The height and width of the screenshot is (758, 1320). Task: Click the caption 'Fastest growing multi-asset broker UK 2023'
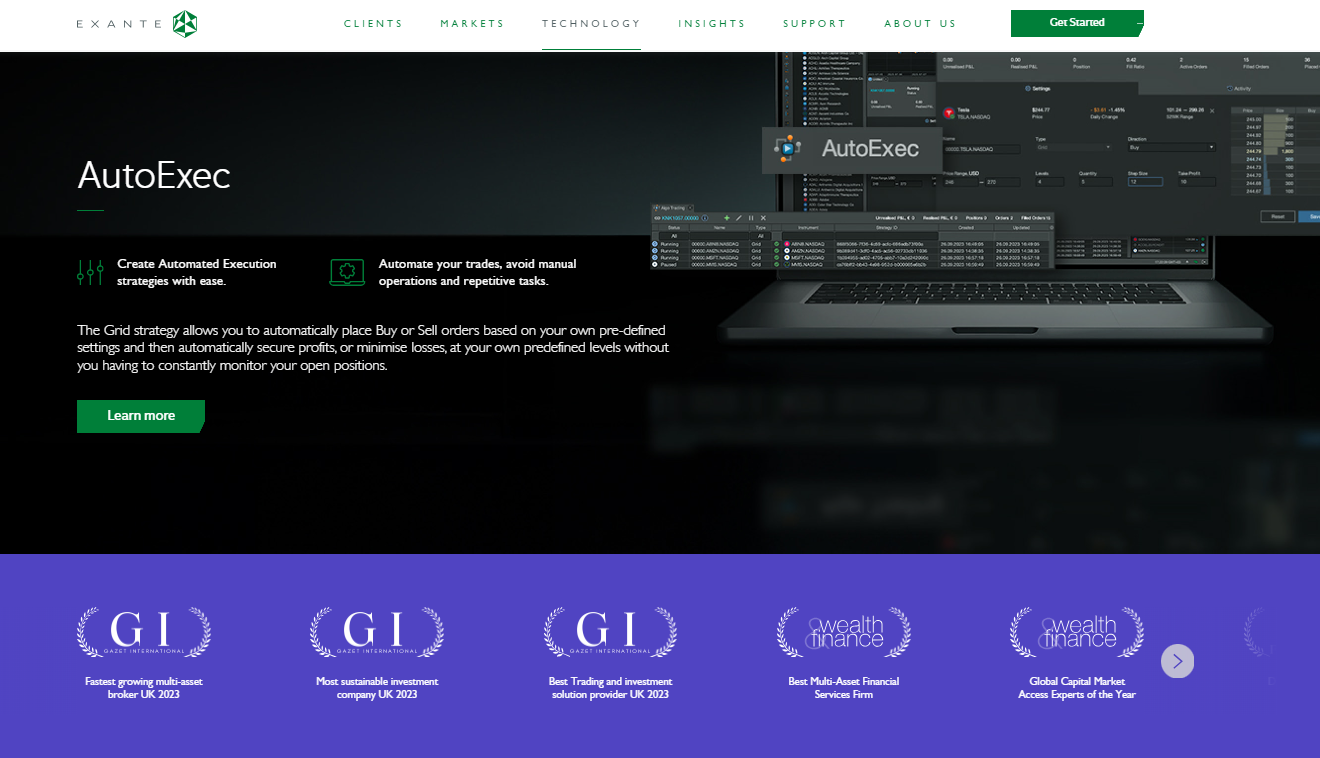(144, 688)
